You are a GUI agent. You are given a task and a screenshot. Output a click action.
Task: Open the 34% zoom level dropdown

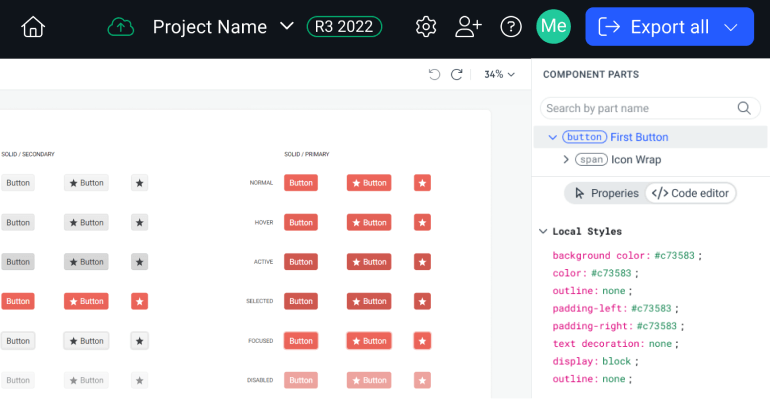pos(499,74)
